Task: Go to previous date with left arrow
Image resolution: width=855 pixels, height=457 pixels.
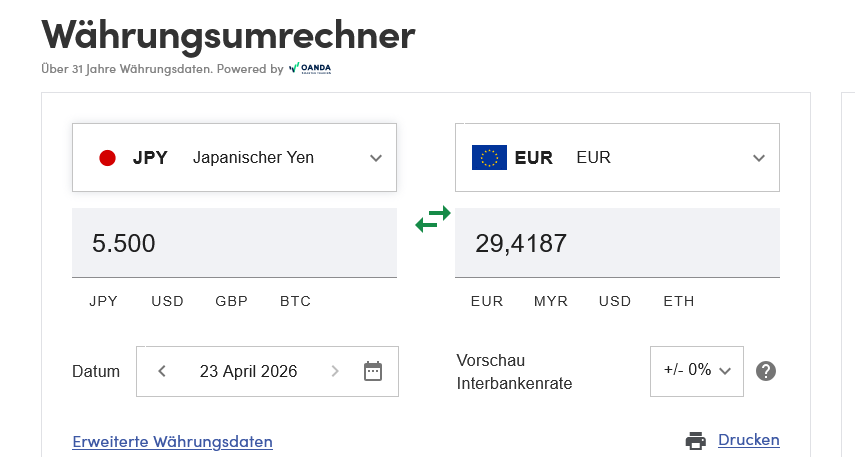Action: [x=163, y=371]
